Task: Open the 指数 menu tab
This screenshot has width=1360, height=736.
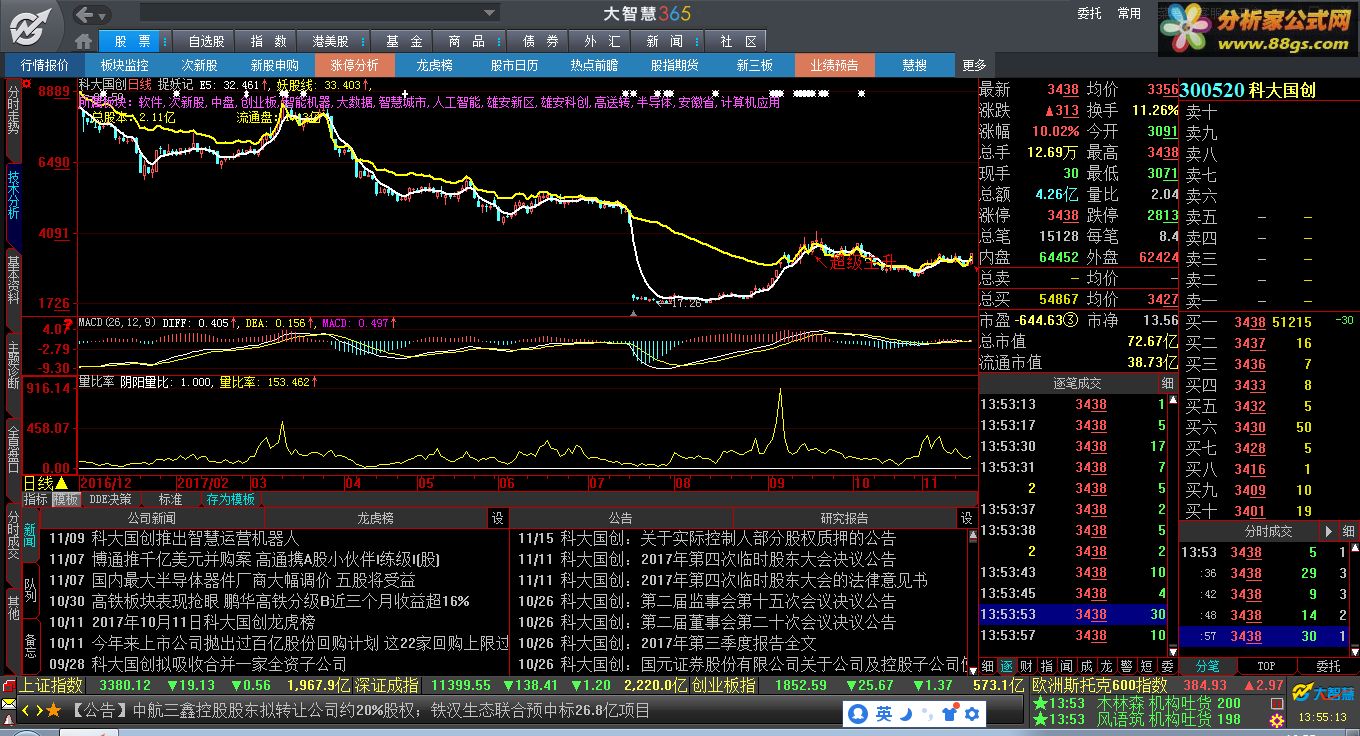Action: (x=268, y=41)
